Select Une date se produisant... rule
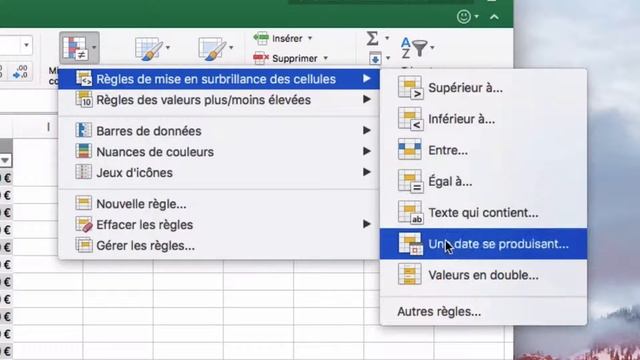The height and width of the screenshot is (360, 640). pos(483,244)
